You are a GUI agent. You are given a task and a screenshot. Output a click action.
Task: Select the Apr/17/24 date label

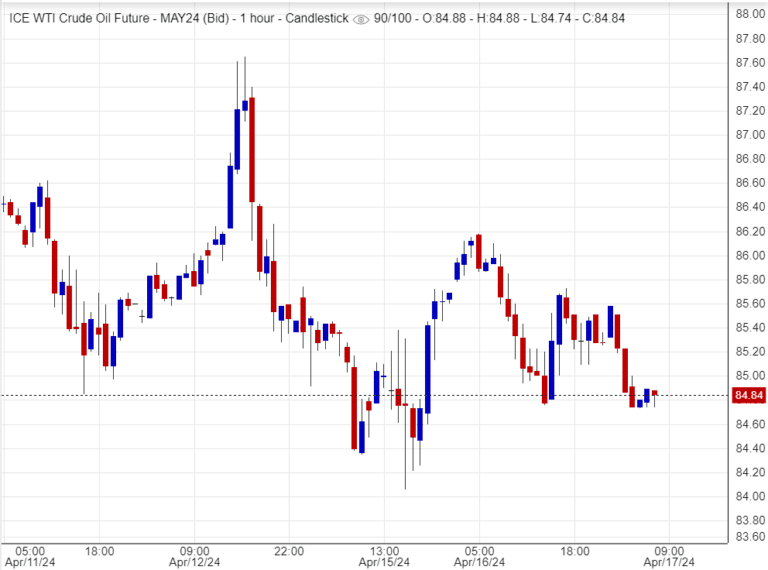(x=669, y=562)
